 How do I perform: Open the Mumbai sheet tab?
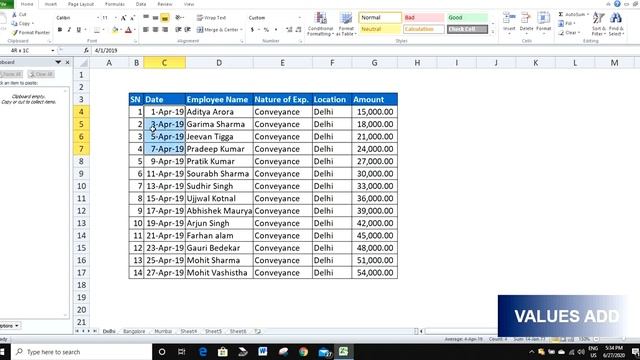(163, 331)
